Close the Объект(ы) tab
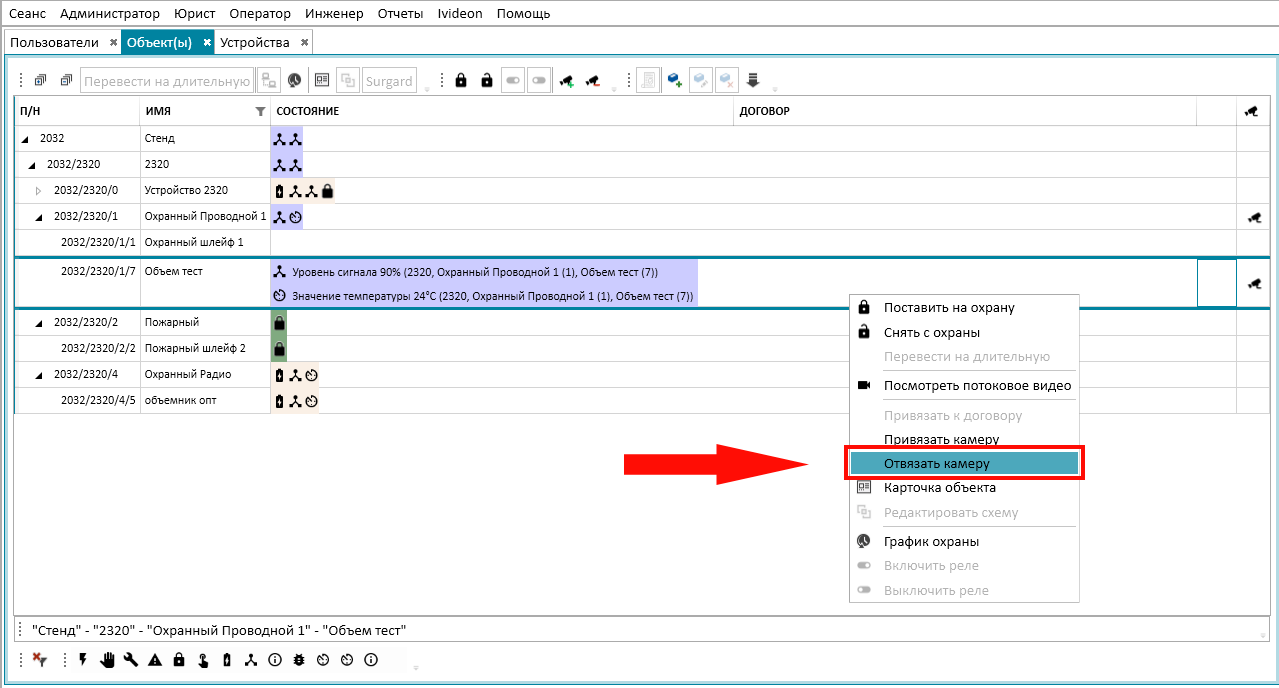 (x=207, y=43)
